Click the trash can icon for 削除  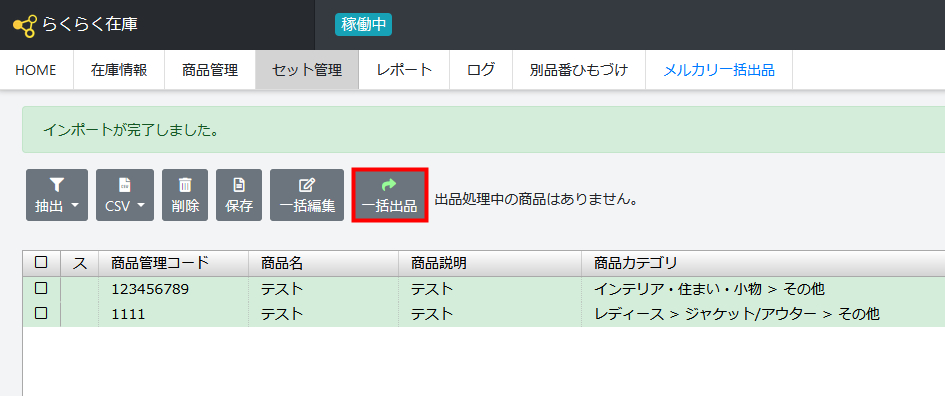[x=185, y=184]
